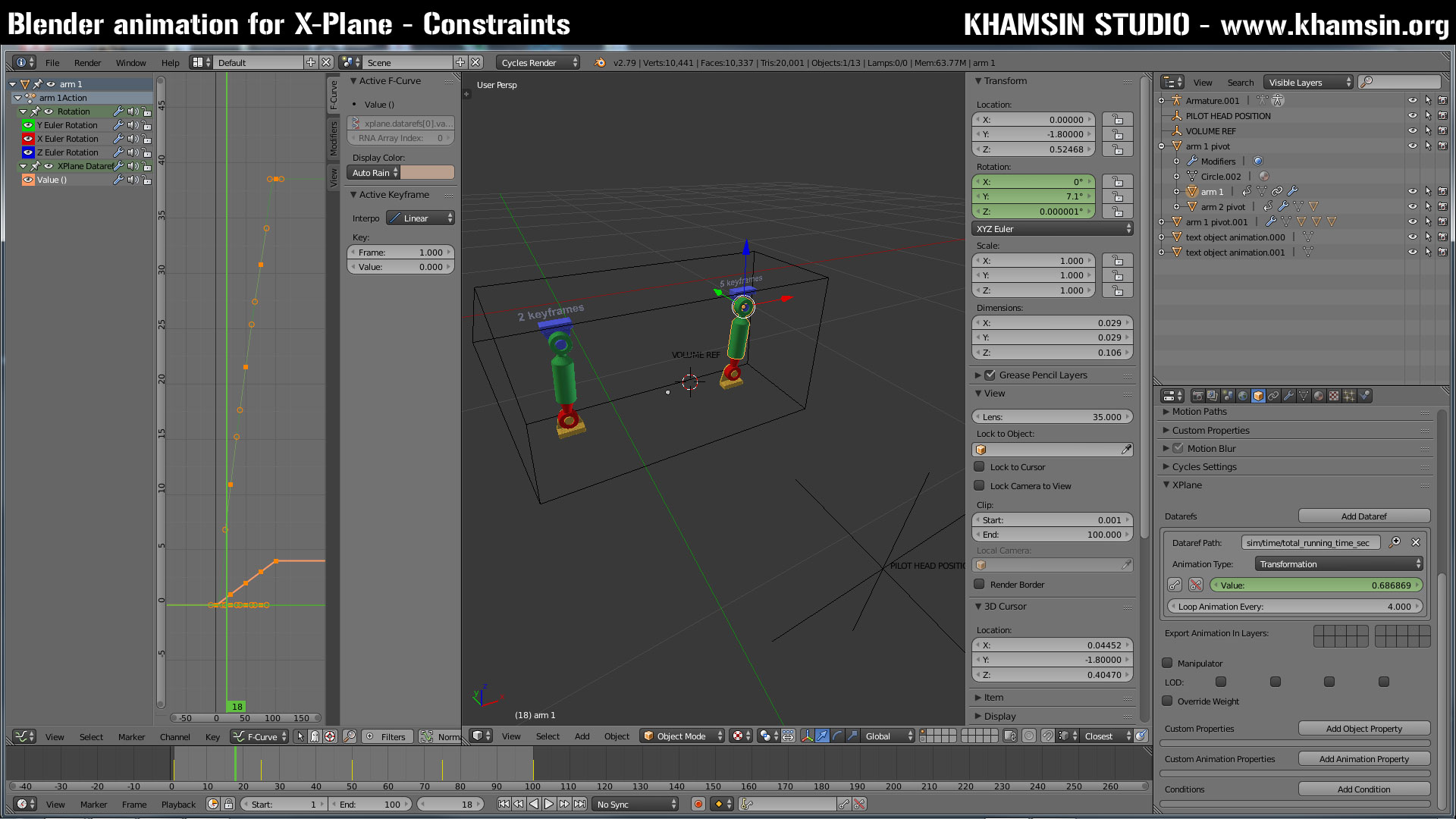Open the Render properties camera tab
This screenshot has height=819, width=1456.
(x=1198, y=396)
